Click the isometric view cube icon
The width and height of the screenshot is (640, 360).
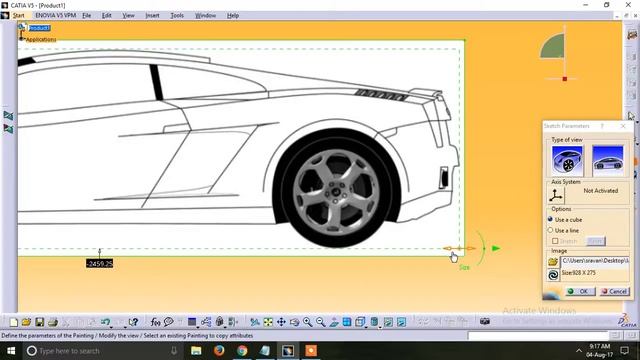point(360,322)
